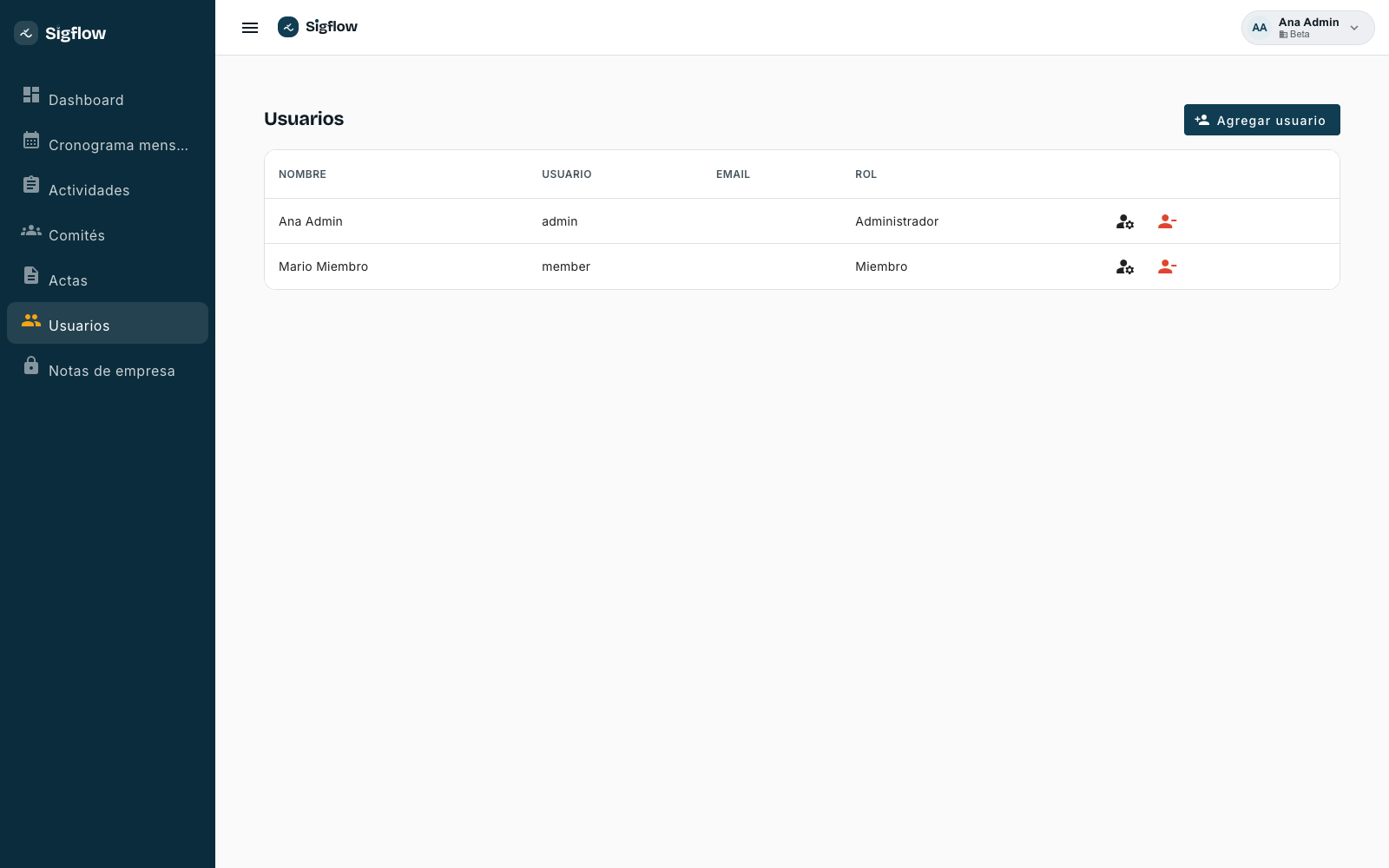Toggle the hamburger menu to collapse sidebar
Image resolution: width=1389 pixels, height=868 pixels.
(250, 28)
